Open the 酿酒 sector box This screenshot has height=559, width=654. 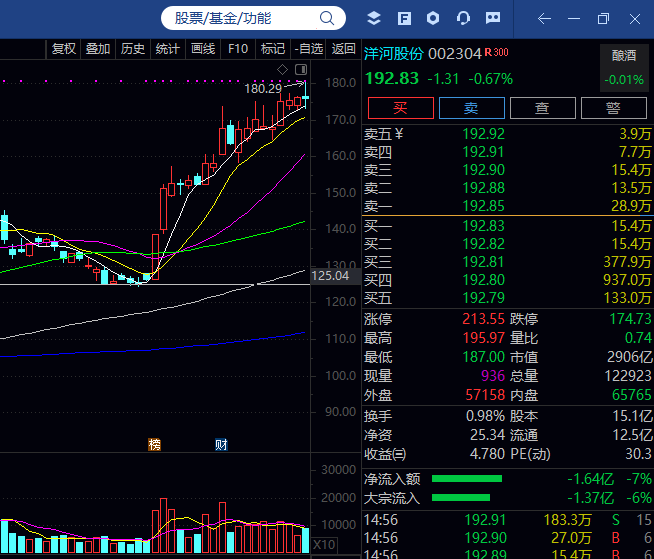pyautogui.click(x=624, y=68)
